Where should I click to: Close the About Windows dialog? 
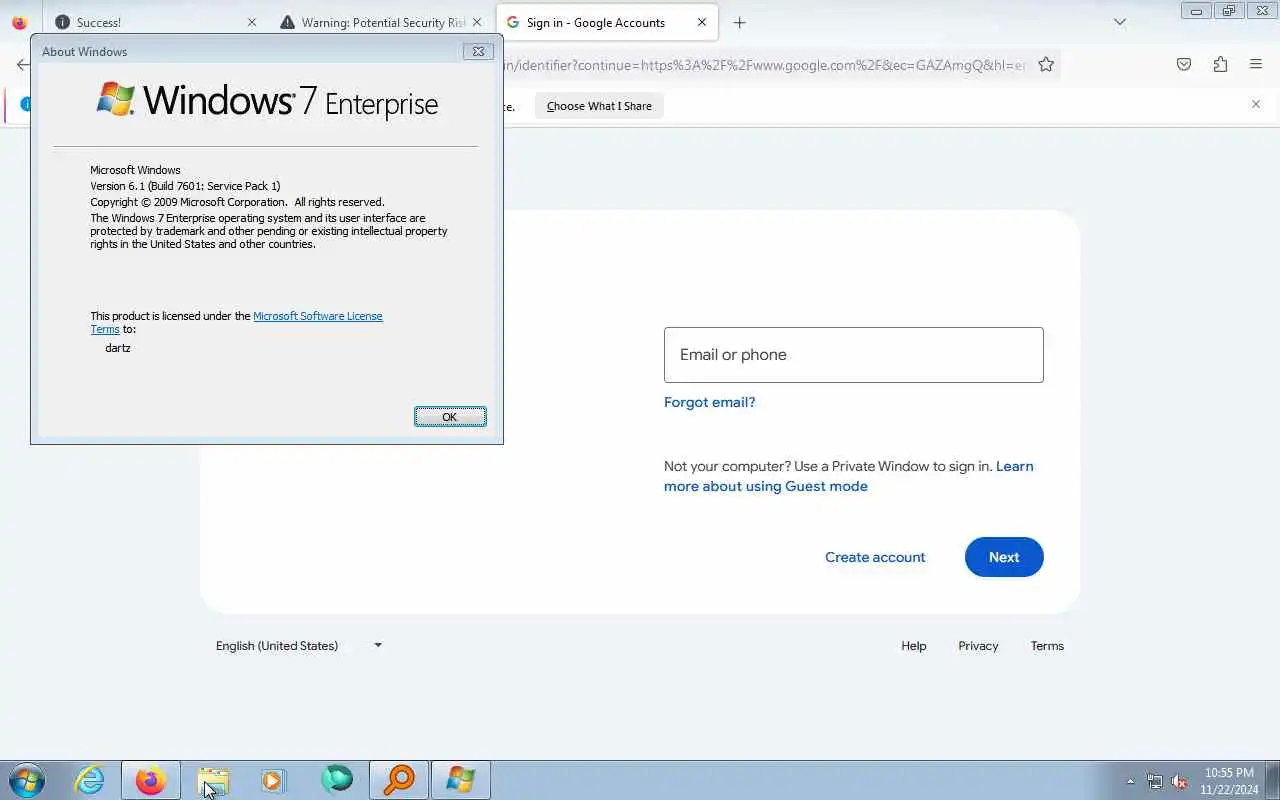[478, 51]
